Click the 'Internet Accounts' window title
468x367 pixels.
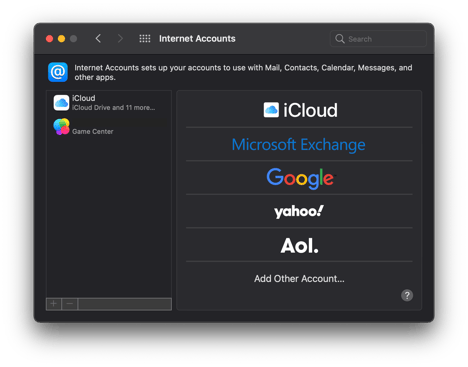[197, 39]
